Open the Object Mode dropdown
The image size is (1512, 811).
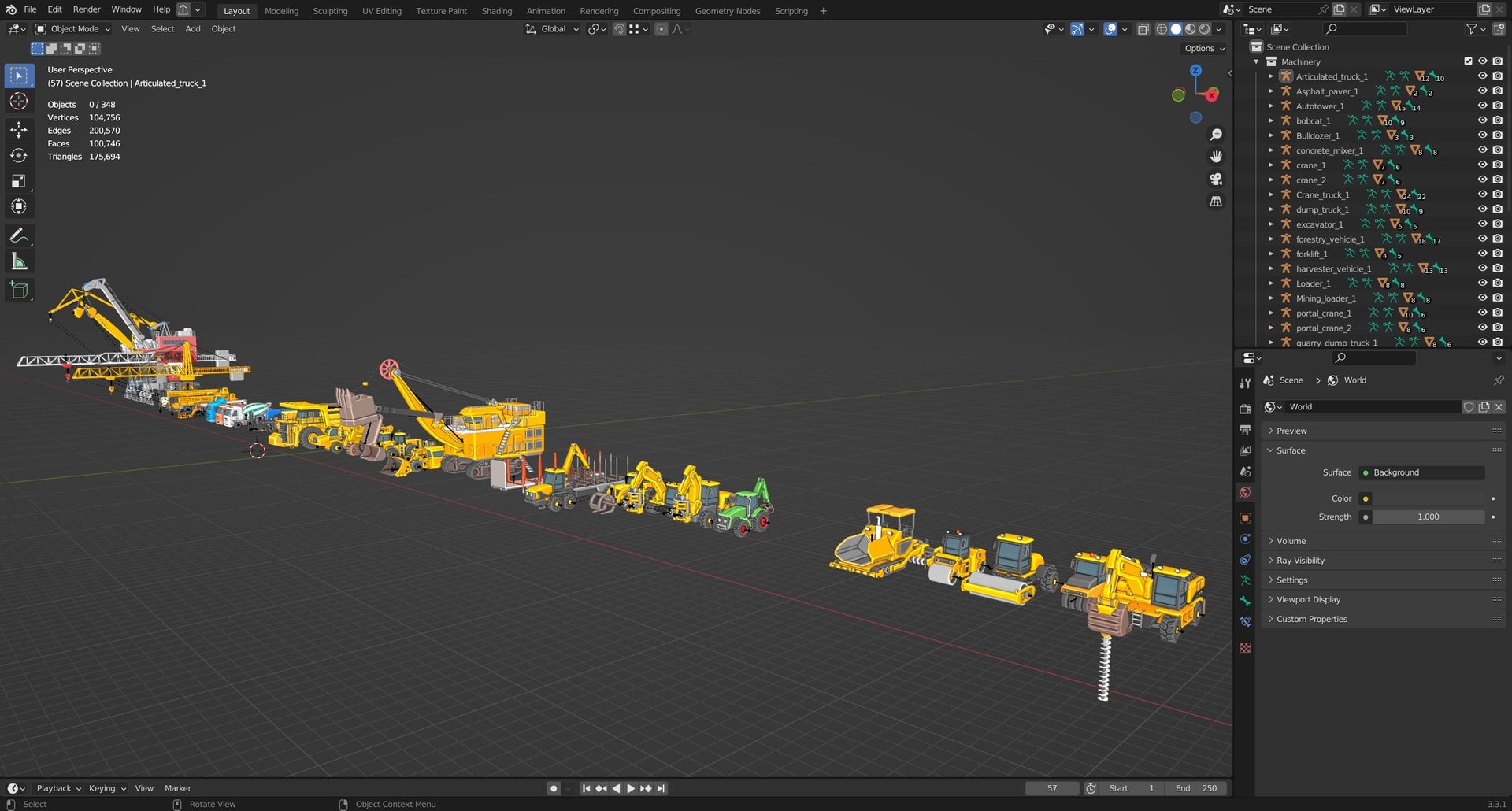click(73, 29)
